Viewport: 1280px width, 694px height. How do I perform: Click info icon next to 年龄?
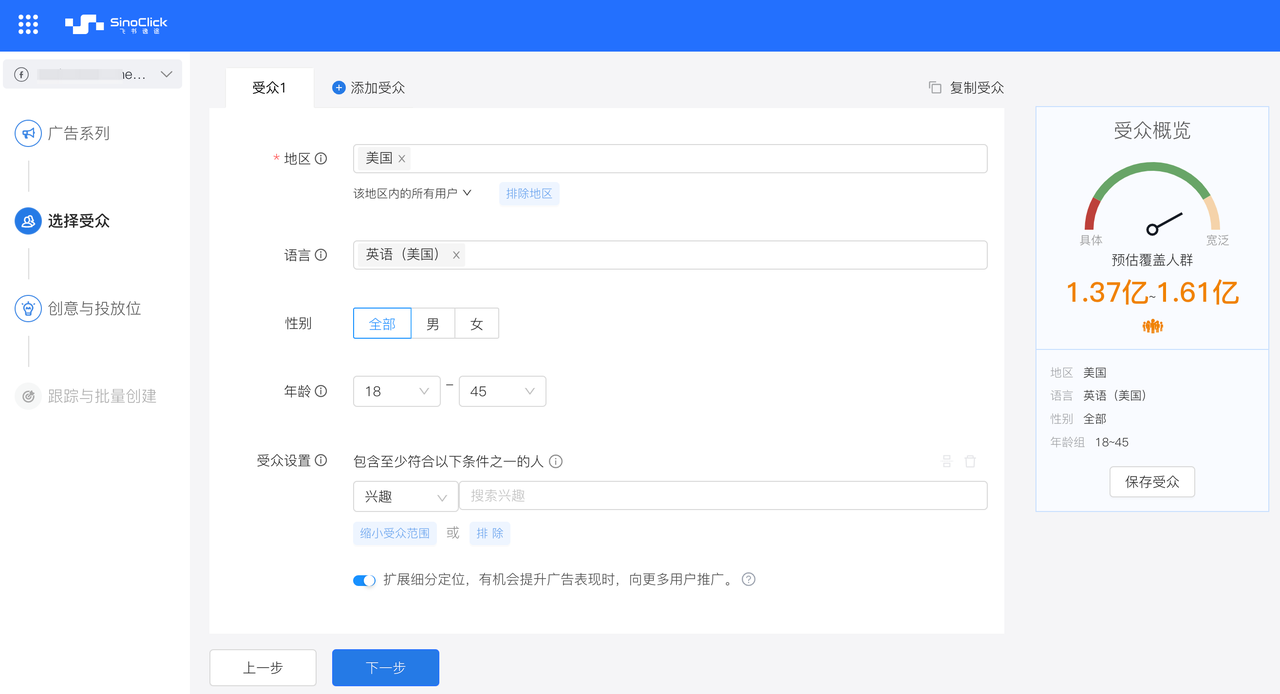point(321,391)
